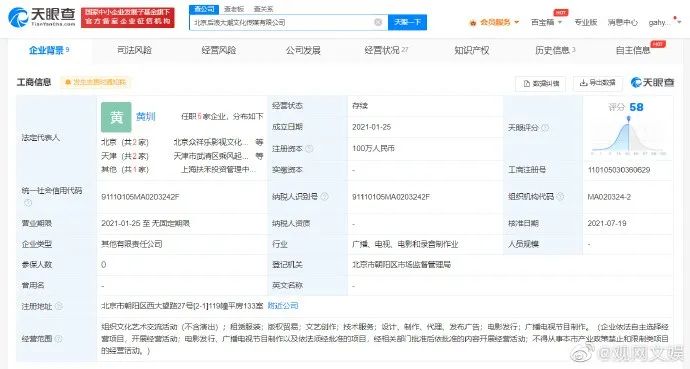The height and width of the screenshot is (369, 690).
Task: Click the credit code 91110105MA0203242F under 统一社会信用代码
Action: [140, 197]
